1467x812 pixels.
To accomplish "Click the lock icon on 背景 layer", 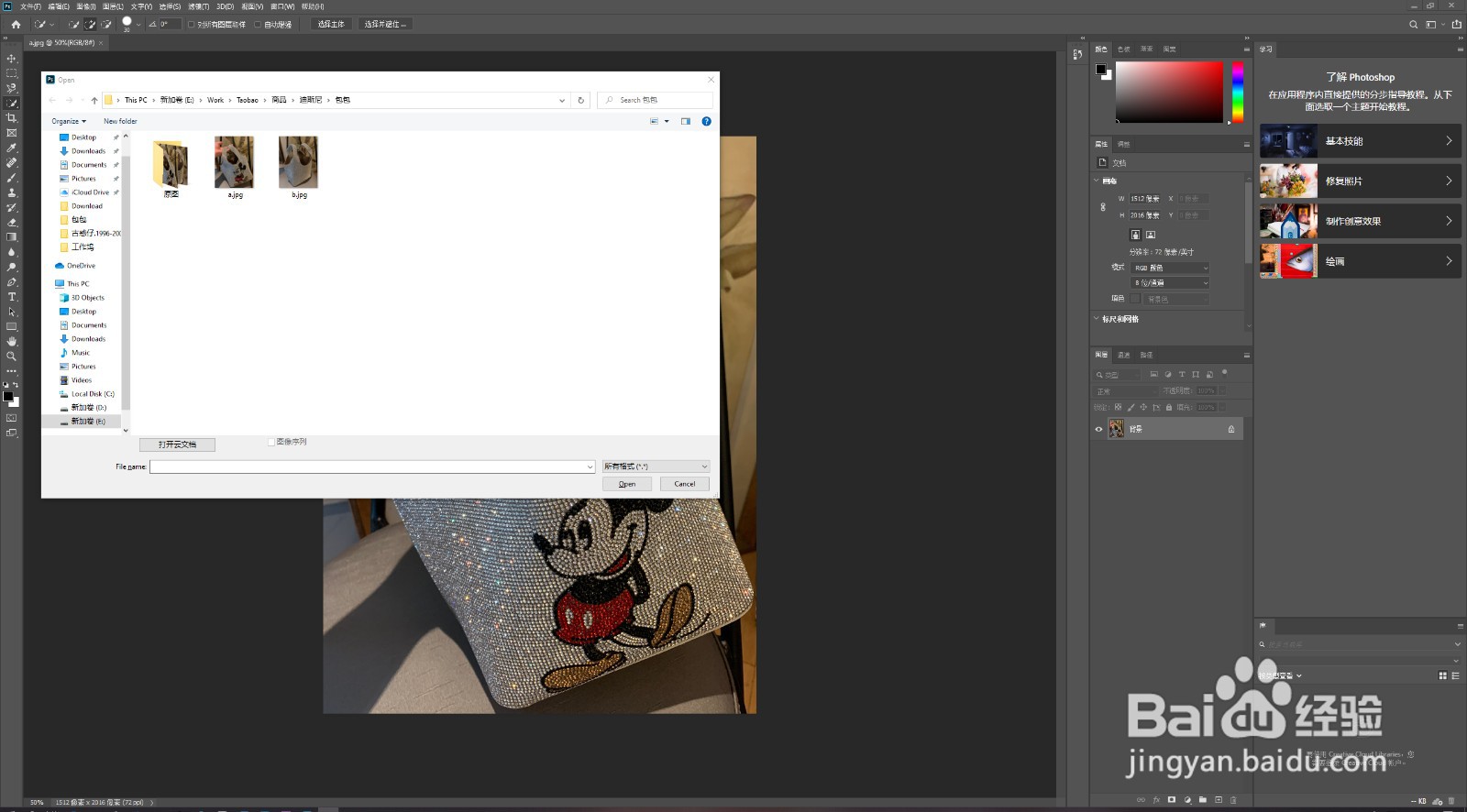I will [1231, 429].
